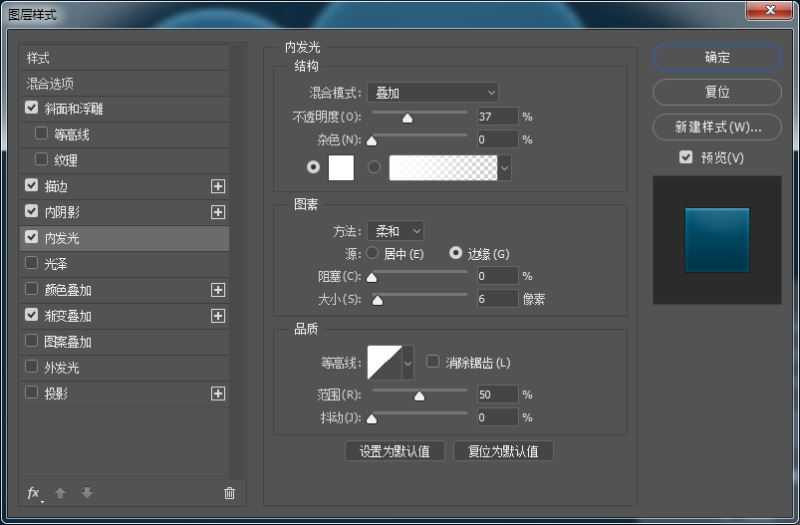Click the 新建样式(W)... button
The width and height of the screenshot is (800, 525).
tap(717, 127)
